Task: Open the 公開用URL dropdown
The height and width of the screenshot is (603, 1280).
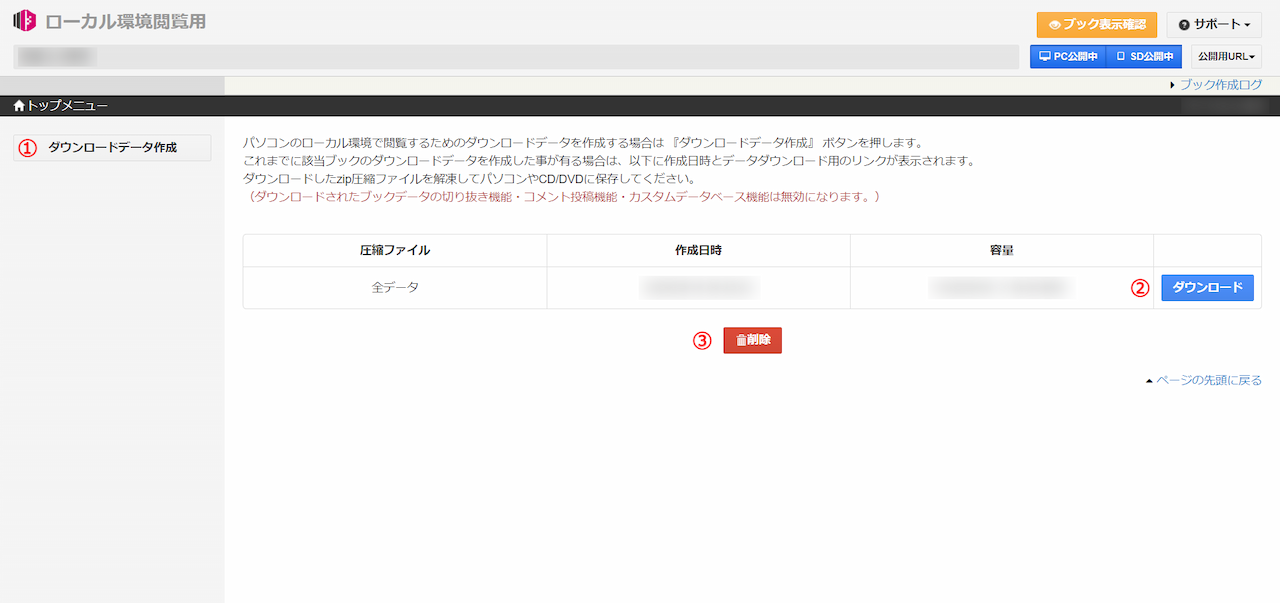Action: point(1225,56)
